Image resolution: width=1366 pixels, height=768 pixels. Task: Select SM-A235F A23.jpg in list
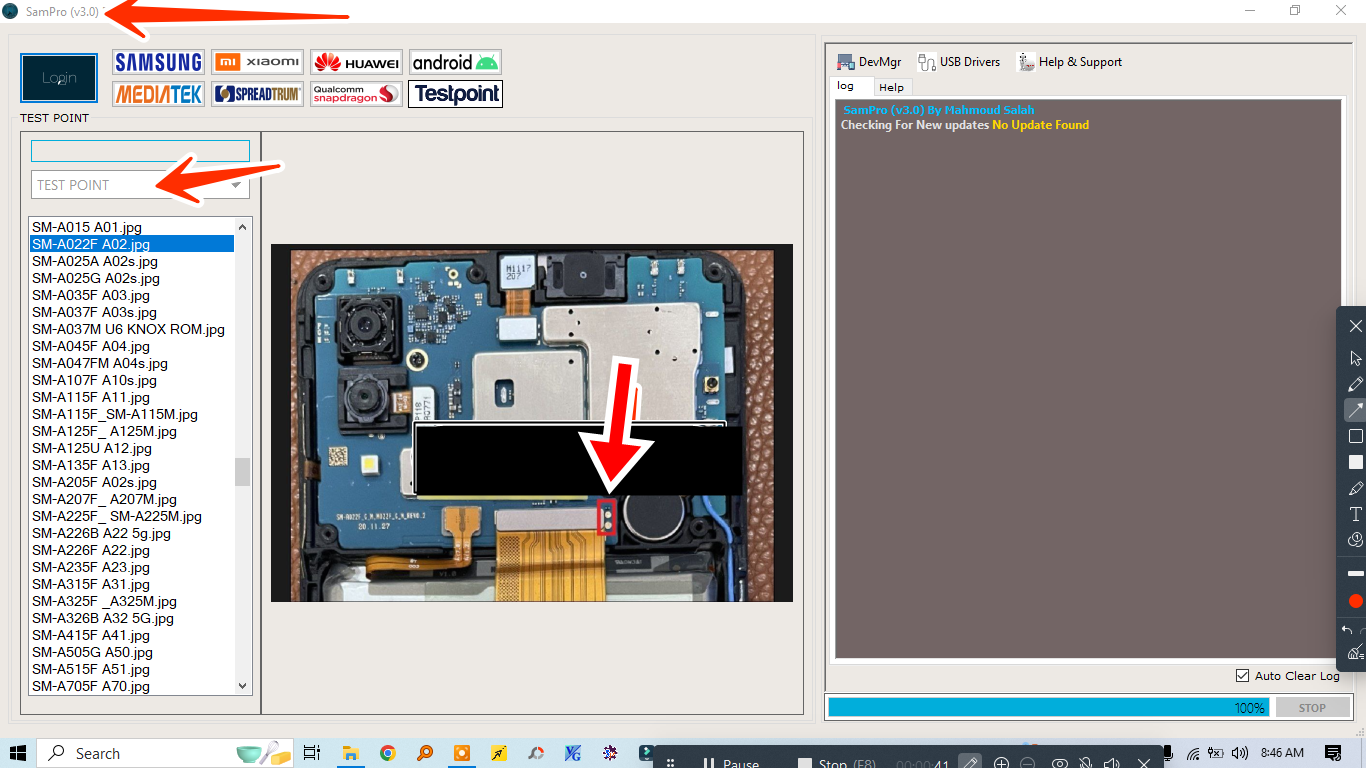pos(132,567)
